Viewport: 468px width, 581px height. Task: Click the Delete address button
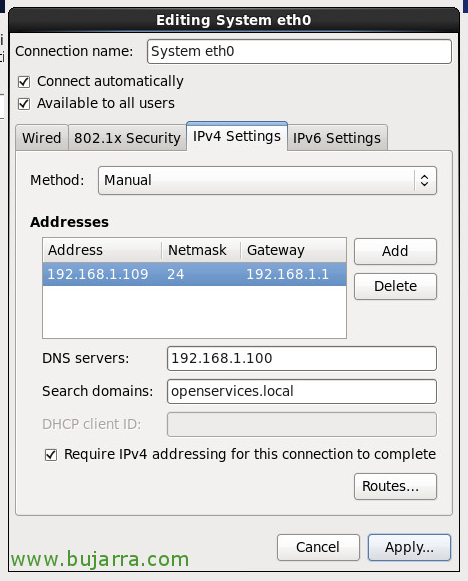(395, 286)
